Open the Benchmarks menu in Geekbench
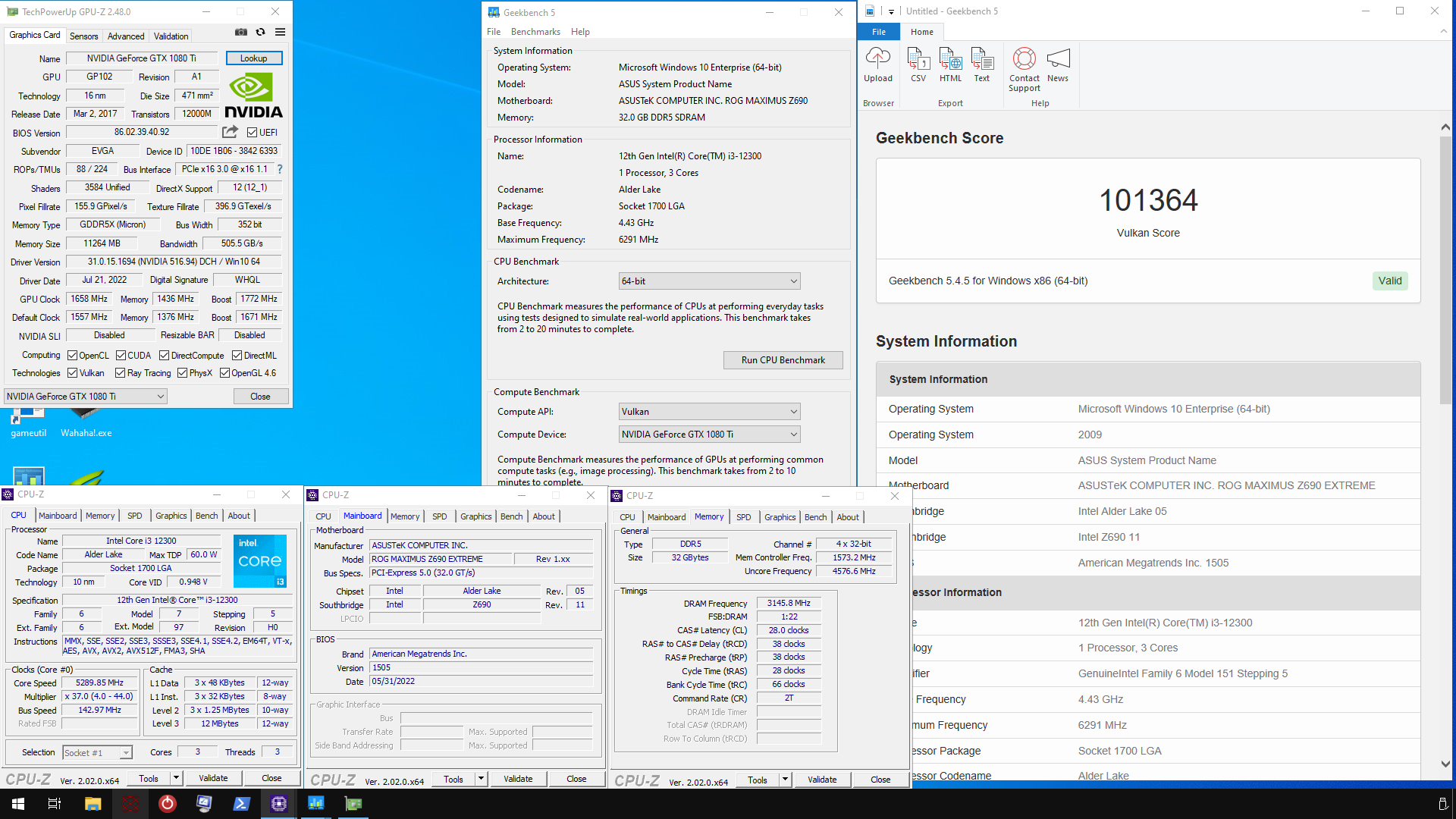This screenshot has width=1456, height=819. click(x=535, y=32)
